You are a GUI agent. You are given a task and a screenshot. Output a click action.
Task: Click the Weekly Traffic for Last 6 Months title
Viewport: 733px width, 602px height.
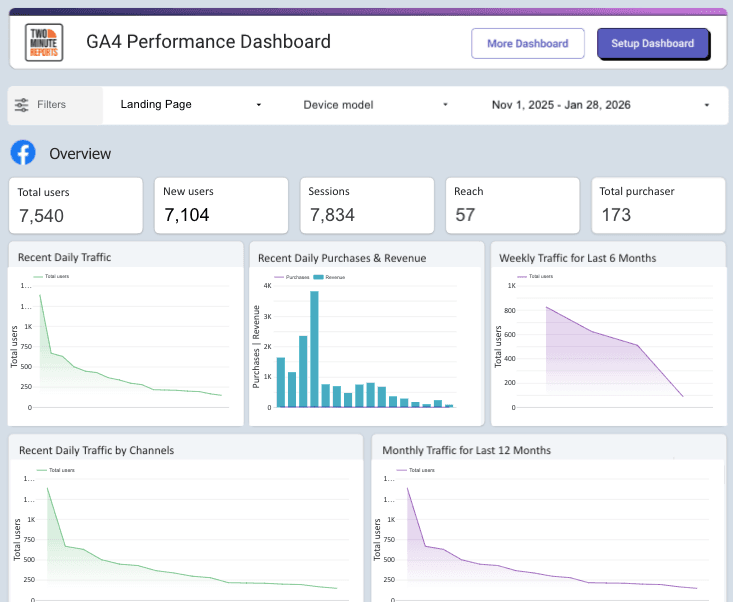(x=577, y=258)
